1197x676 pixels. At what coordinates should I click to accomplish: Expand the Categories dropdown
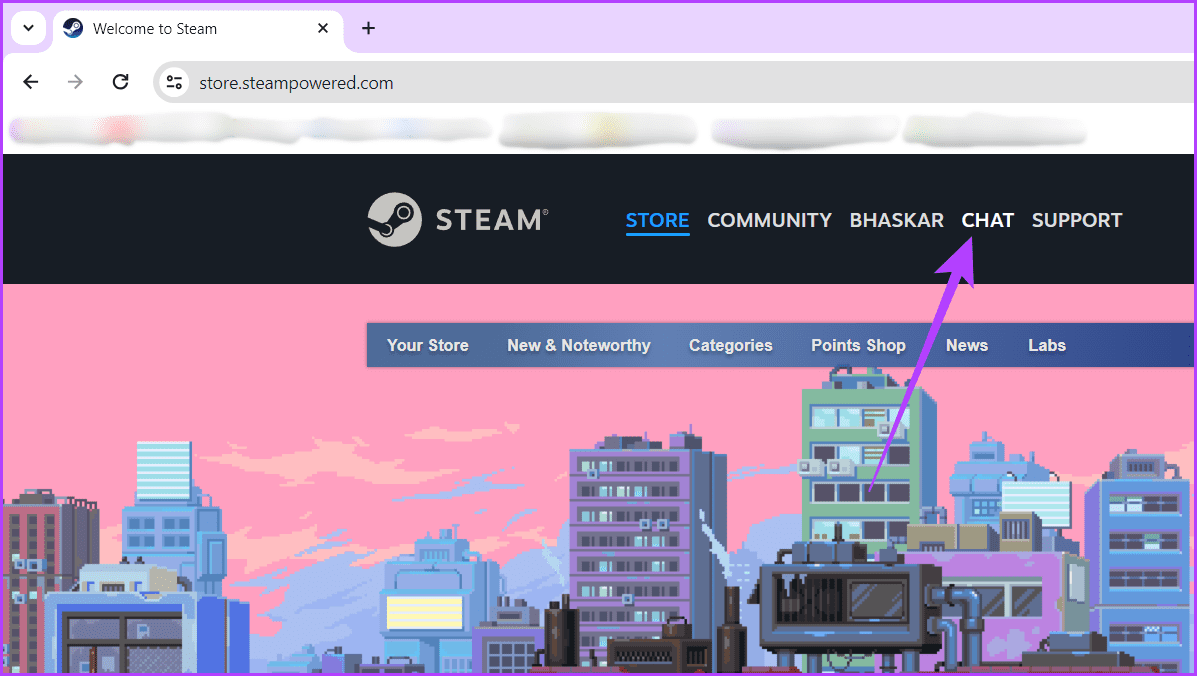coord(730,345)
